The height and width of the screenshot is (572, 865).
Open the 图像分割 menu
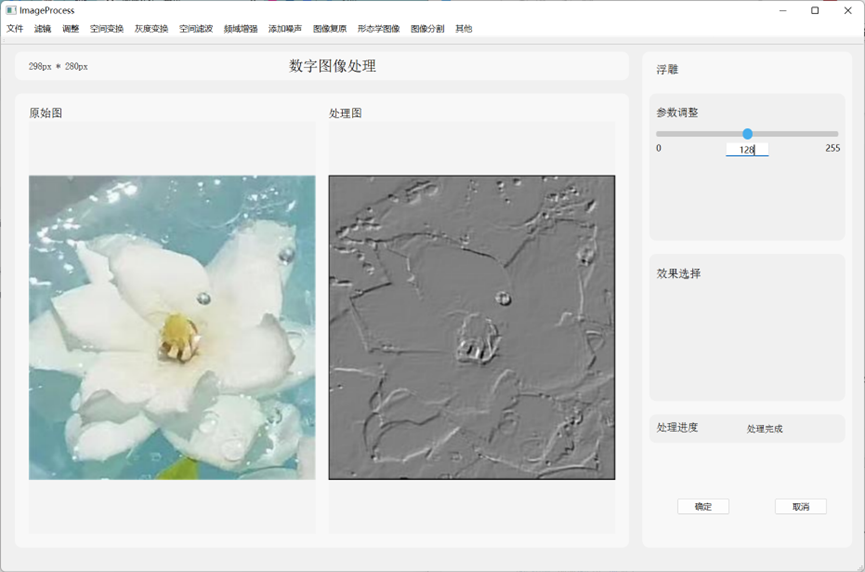pos(427,29)
